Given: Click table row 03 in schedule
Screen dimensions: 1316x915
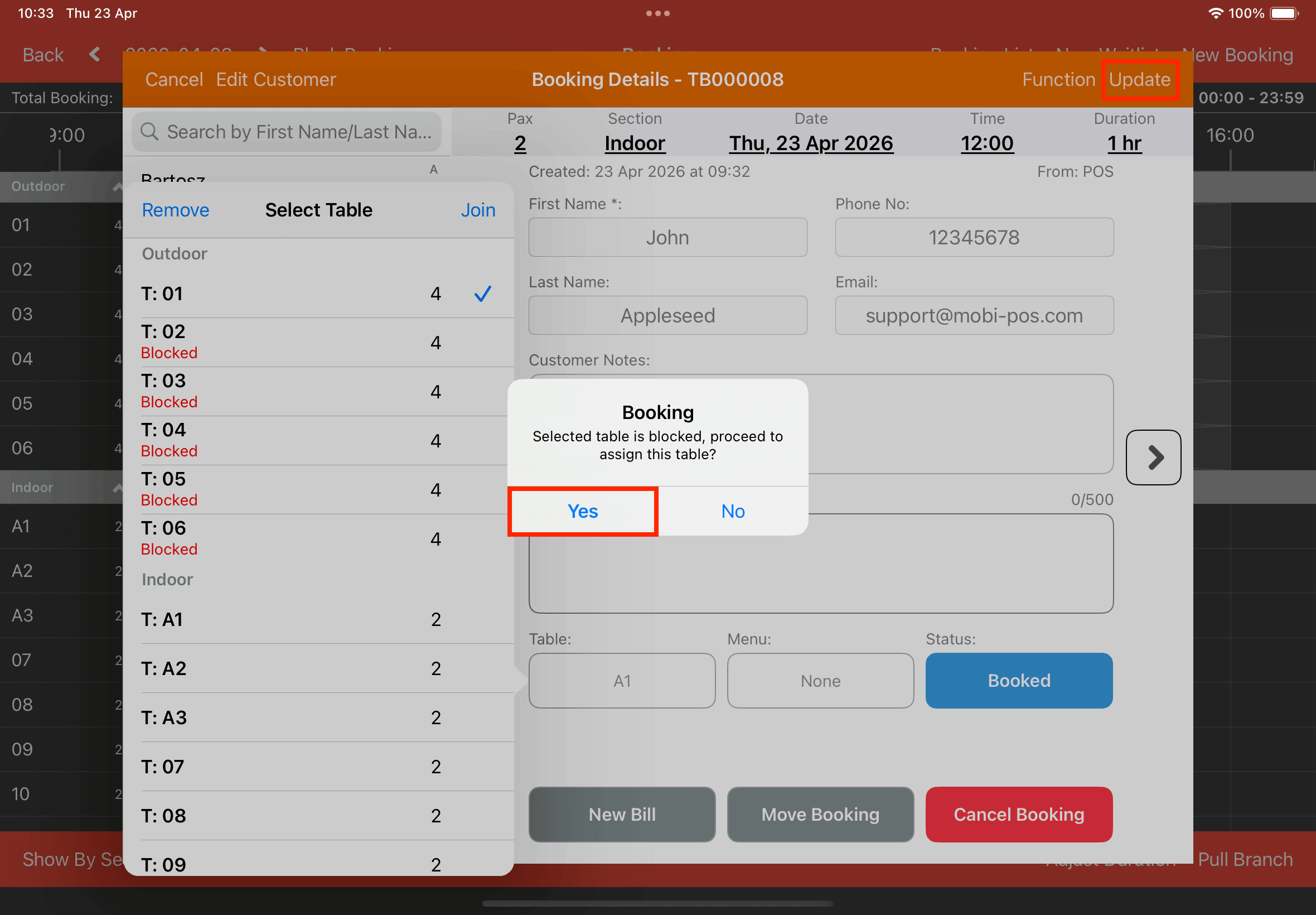Looking at the screenshot, I should point(61,314).
